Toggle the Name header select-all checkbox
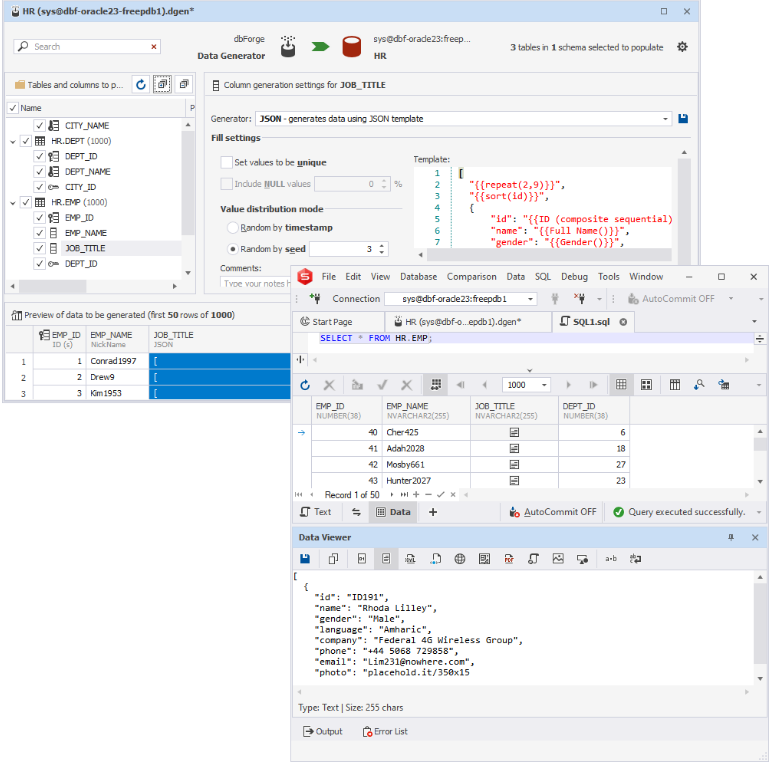The width and height of the screenshot is (773, 768). point(13,107)
